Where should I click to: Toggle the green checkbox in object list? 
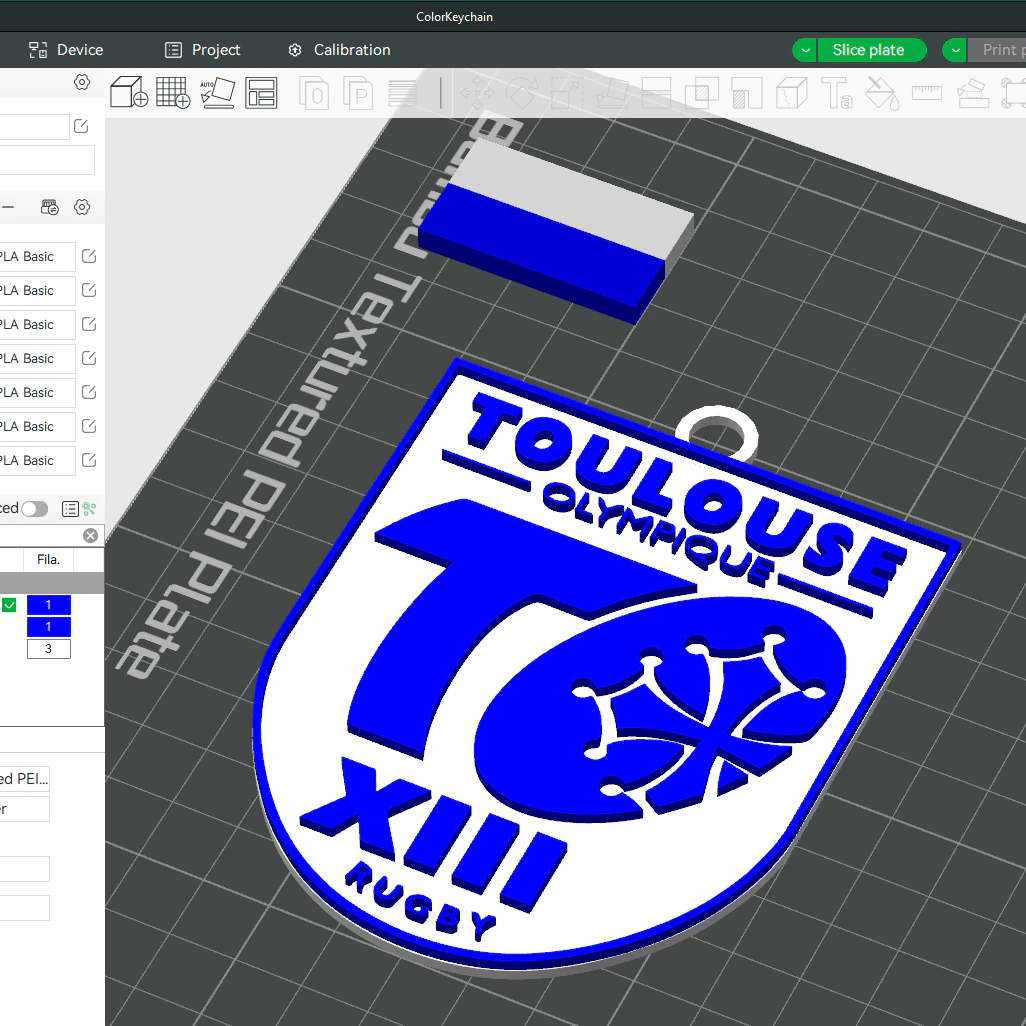(9, 605)
